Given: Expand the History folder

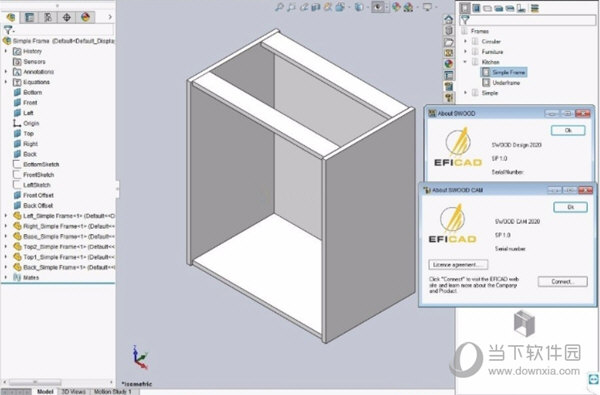Looking at the screenshot, I should 6,51.
